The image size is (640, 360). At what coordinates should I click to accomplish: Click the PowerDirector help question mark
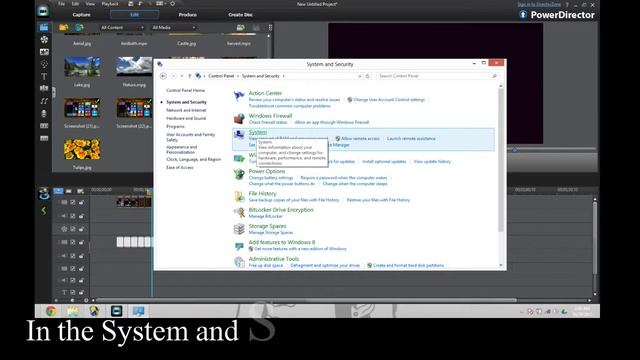(567, 4)
